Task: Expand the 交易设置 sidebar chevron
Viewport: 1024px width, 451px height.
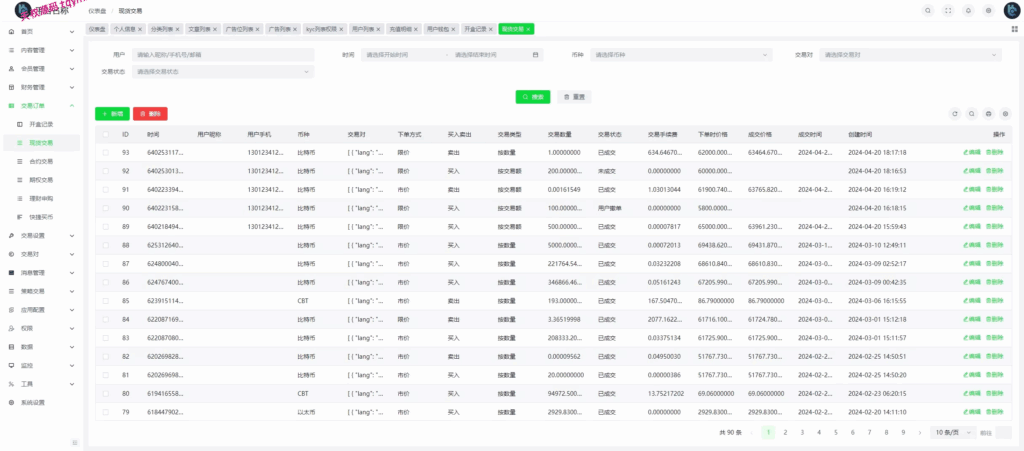Action: point(72,236)
